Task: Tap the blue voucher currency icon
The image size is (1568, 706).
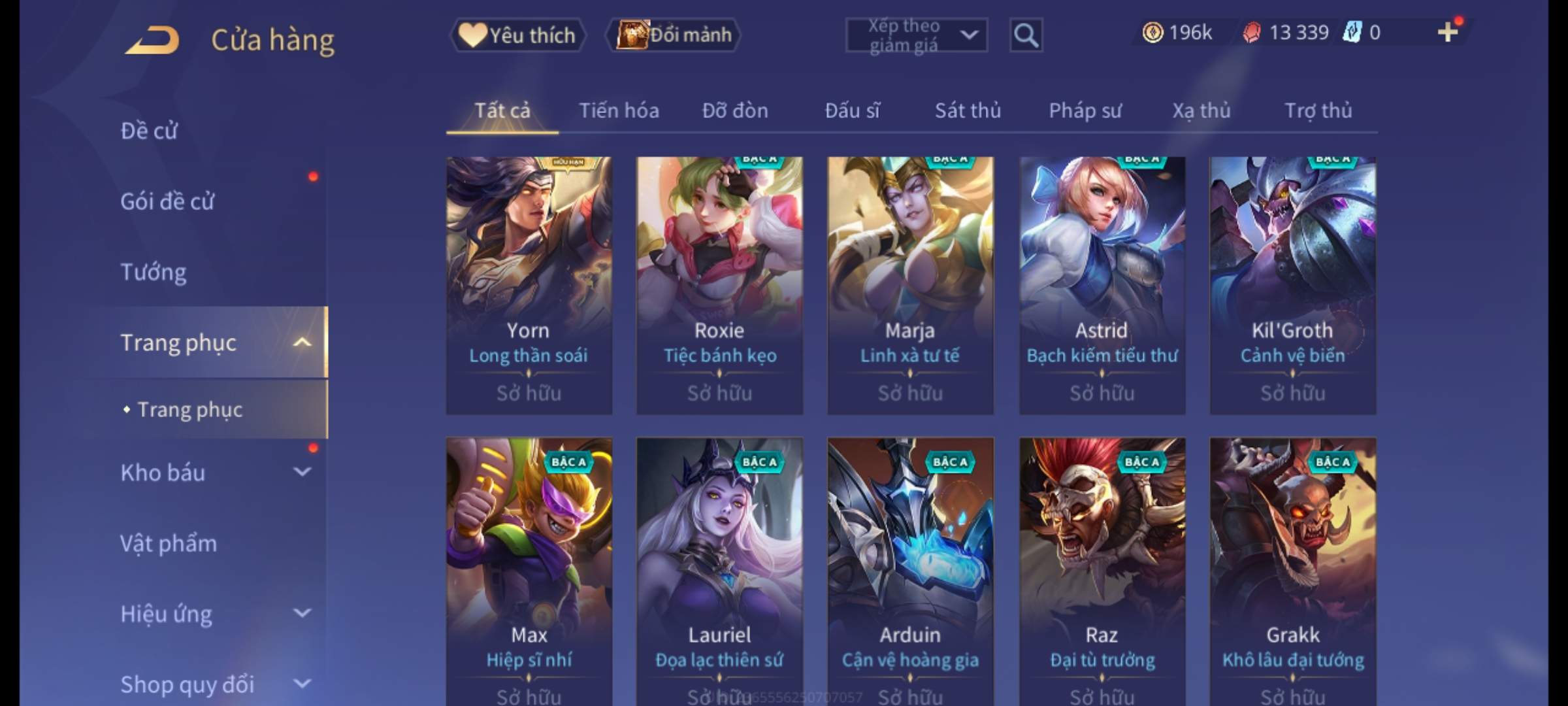Action: [x=1352, y=32]
